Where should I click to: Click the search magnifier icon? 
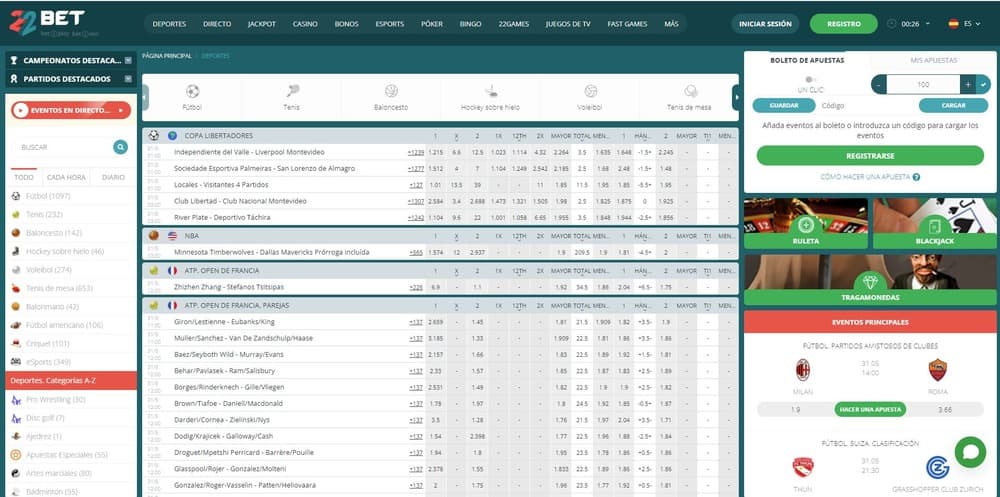point(121,147)
